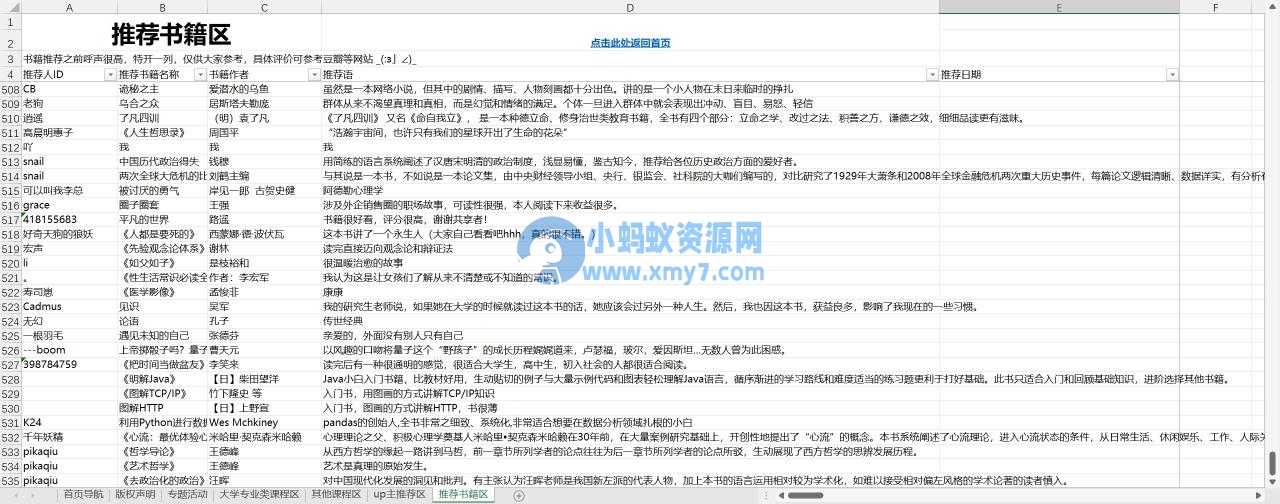Select author cell 周国平

[x=264, y=133]
